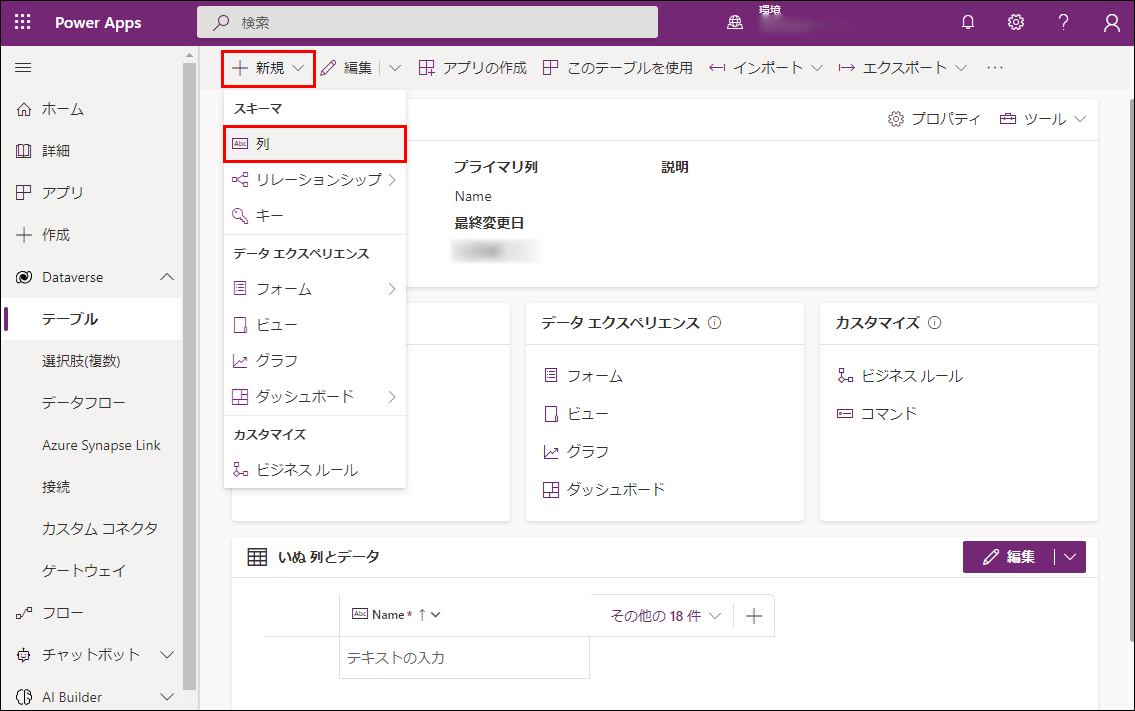
Task: Select ビジネス ルール in the 新規 menu
Action: [x=315, y=470]
